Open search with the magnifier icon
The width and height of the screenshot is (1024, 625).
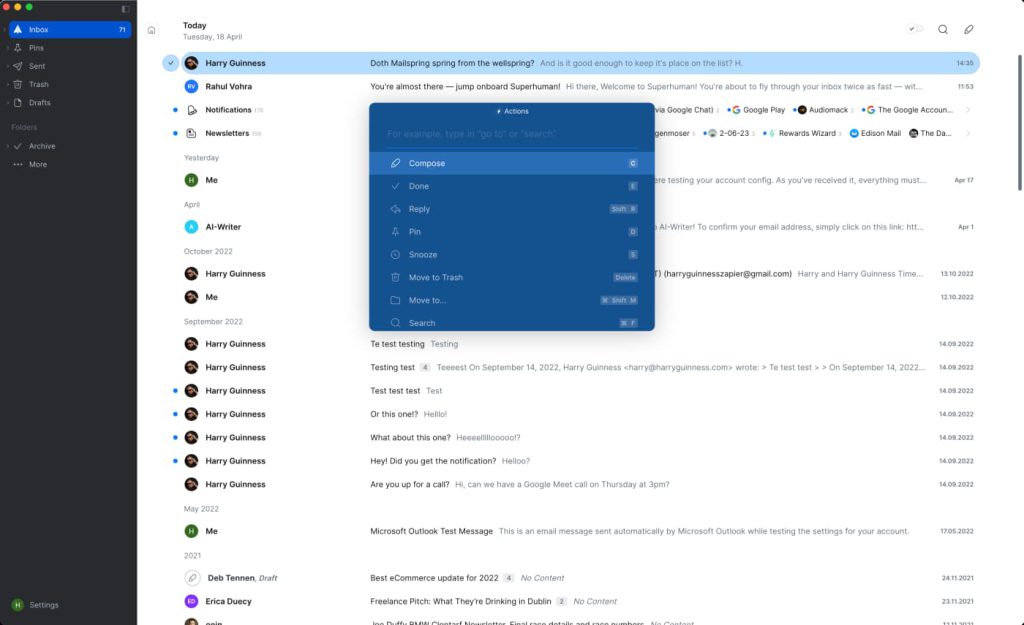click(942, 29)
